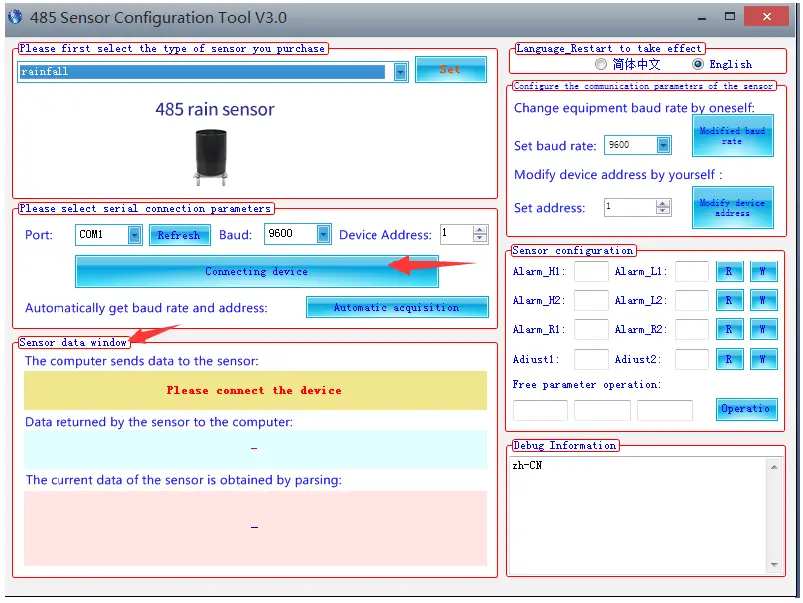Image resolution: width=803 pixels, height=603 pixels.
Task: Increase Device Address using its up arrow
Action: point(479,229)
